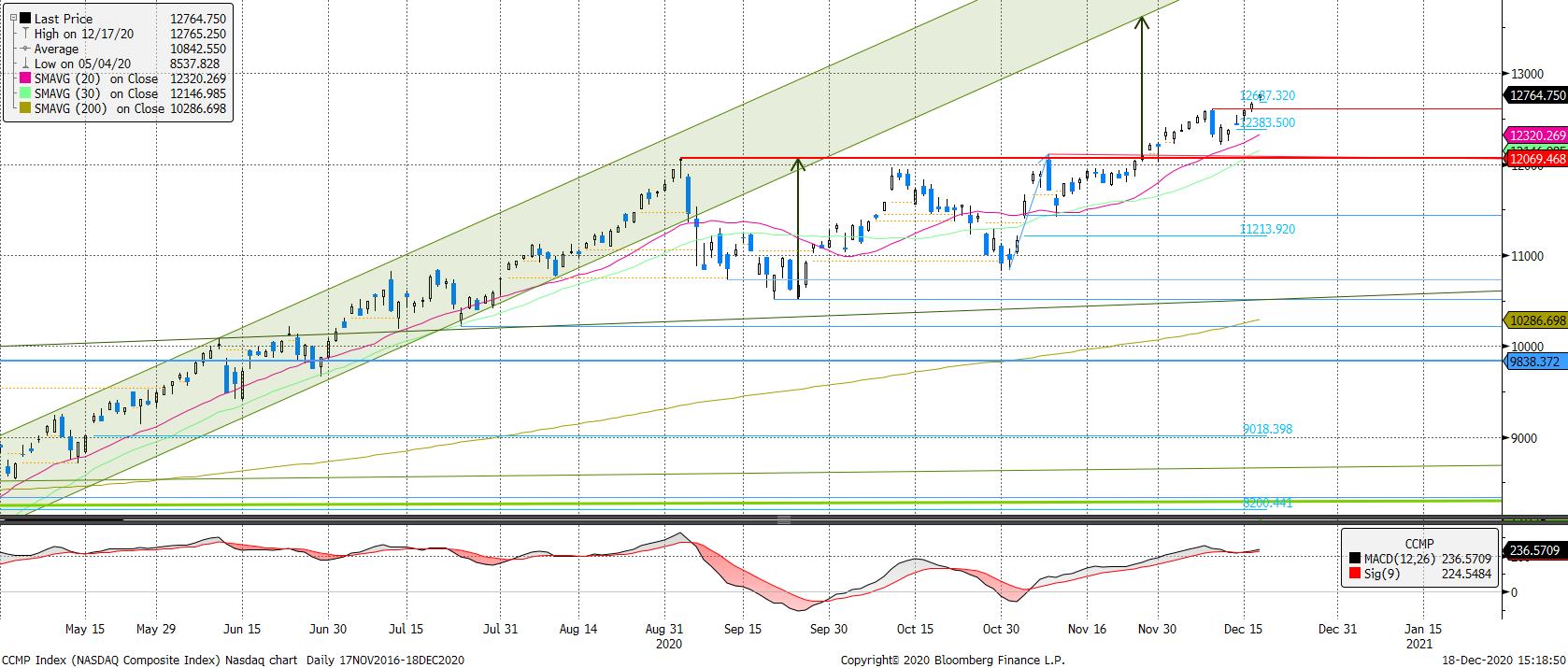The width and height of the screenshot is (1568, 668).
Task: Click the olive SMAVG (200) legend swatch
Action: pos(24,109)
